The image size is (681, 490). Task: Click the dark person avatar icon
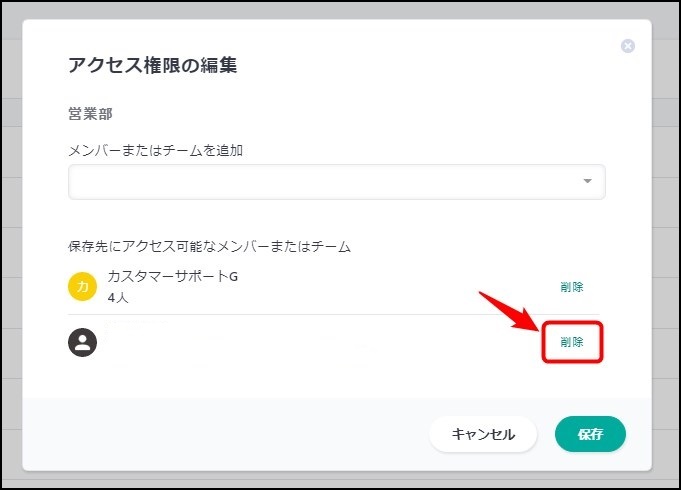tap(82, 343)
